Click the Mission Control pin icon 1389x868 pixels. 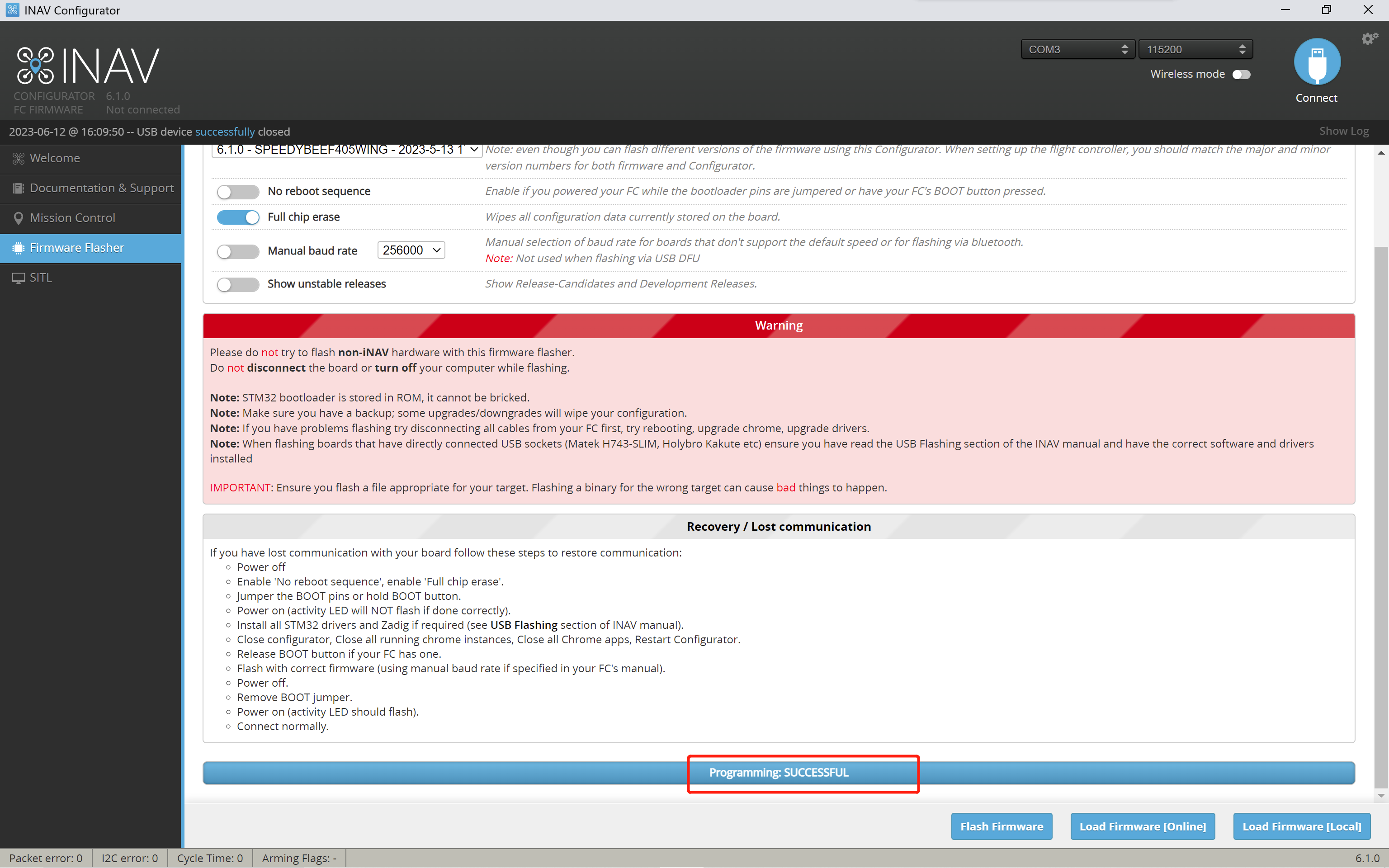(19, 218)
